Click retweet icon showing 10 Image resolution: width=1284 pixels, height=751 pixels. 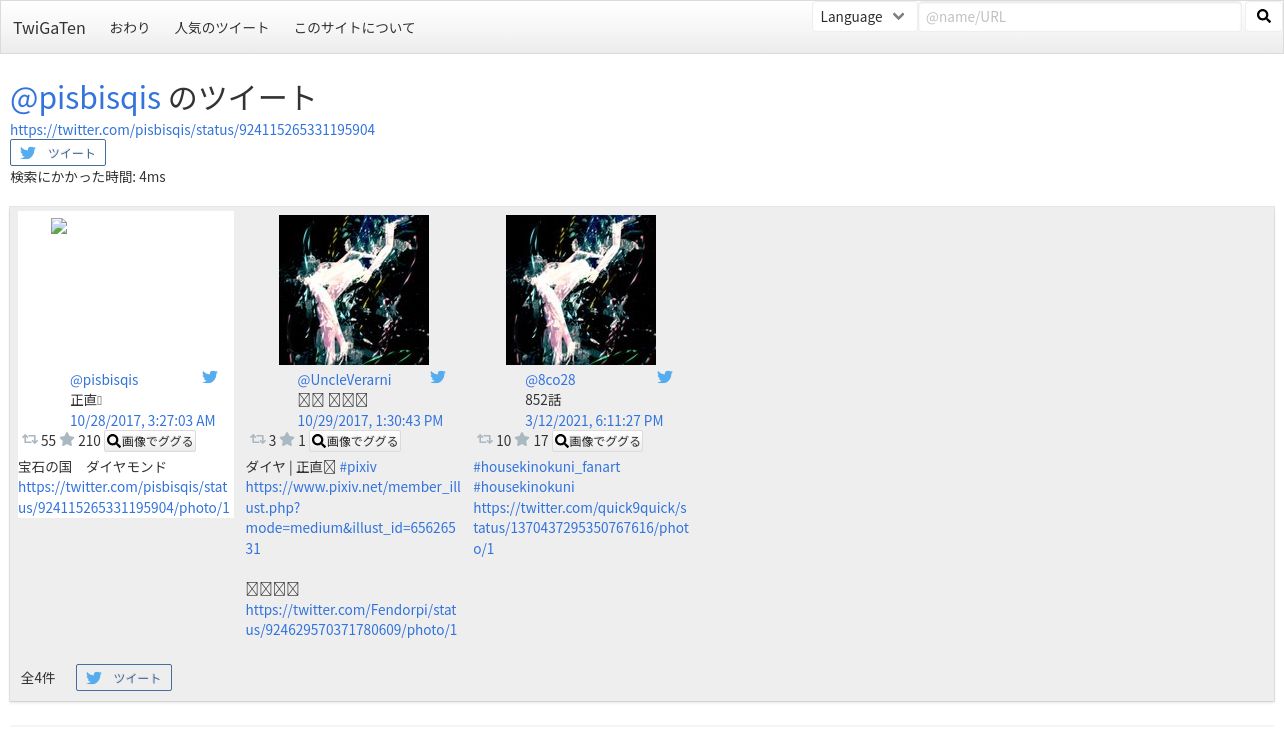485,440
